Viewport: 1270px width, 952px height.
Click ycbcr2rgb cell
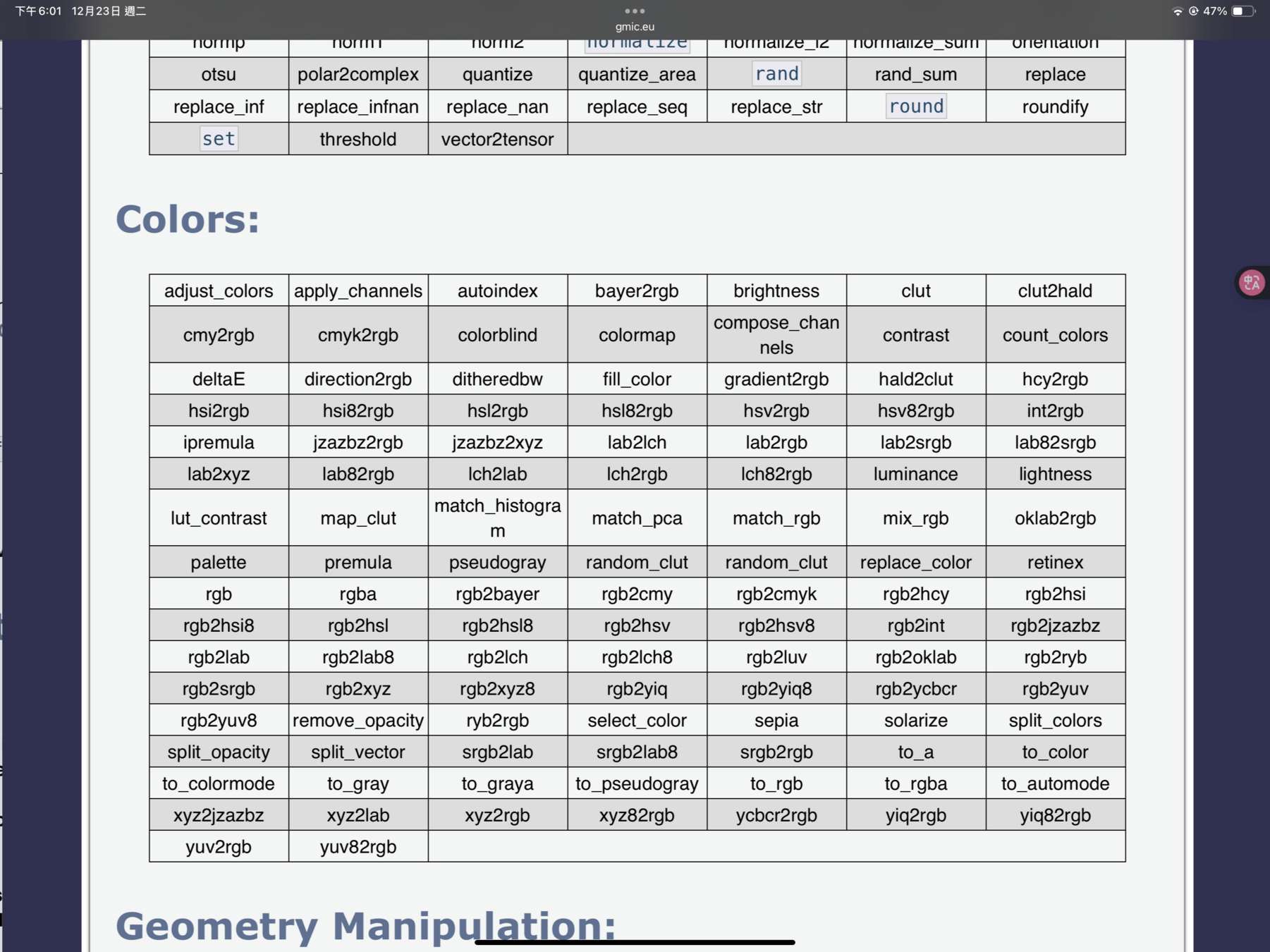click(776, 815)
